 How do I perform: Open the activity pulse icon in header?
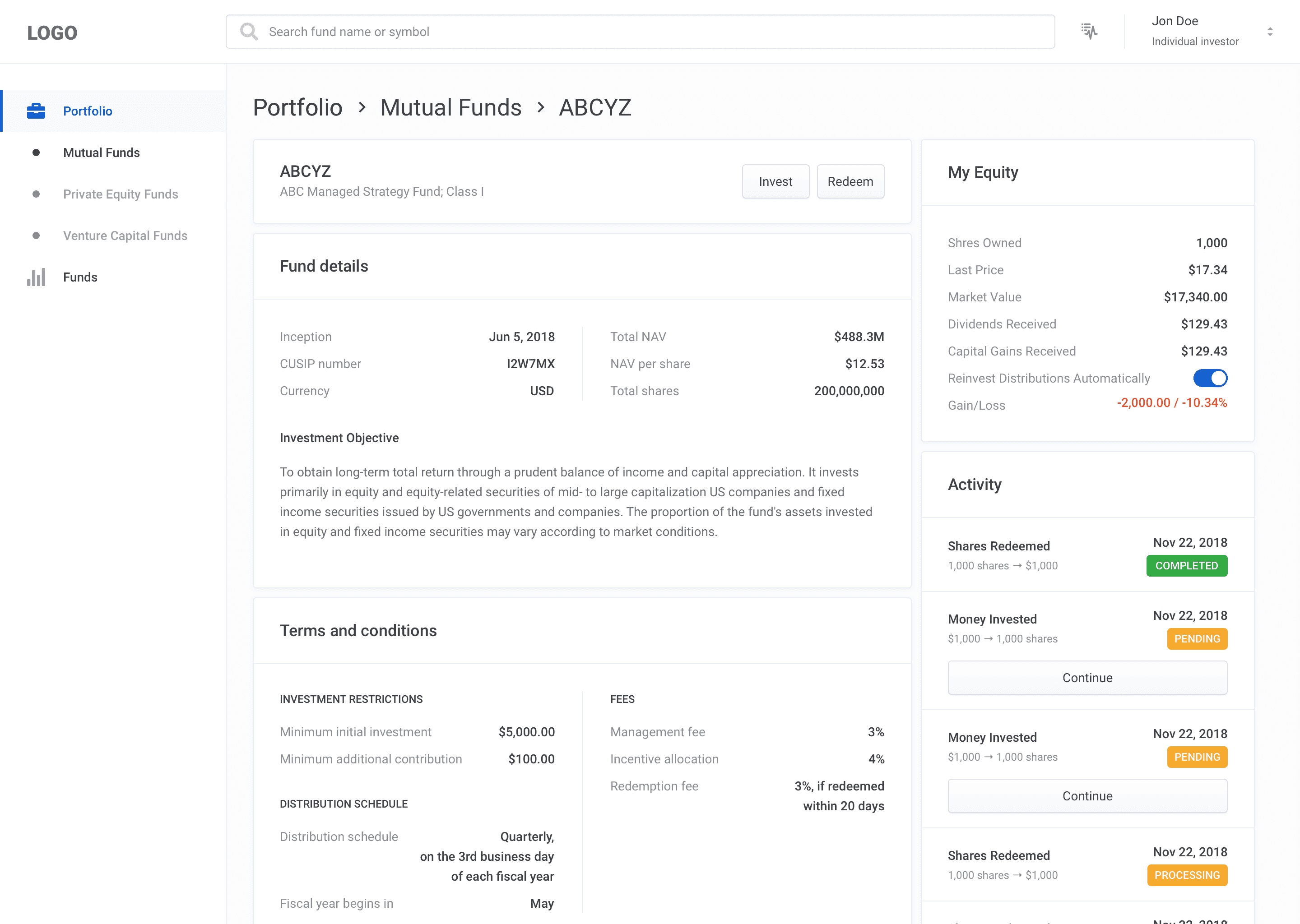tap(1089, 32)
